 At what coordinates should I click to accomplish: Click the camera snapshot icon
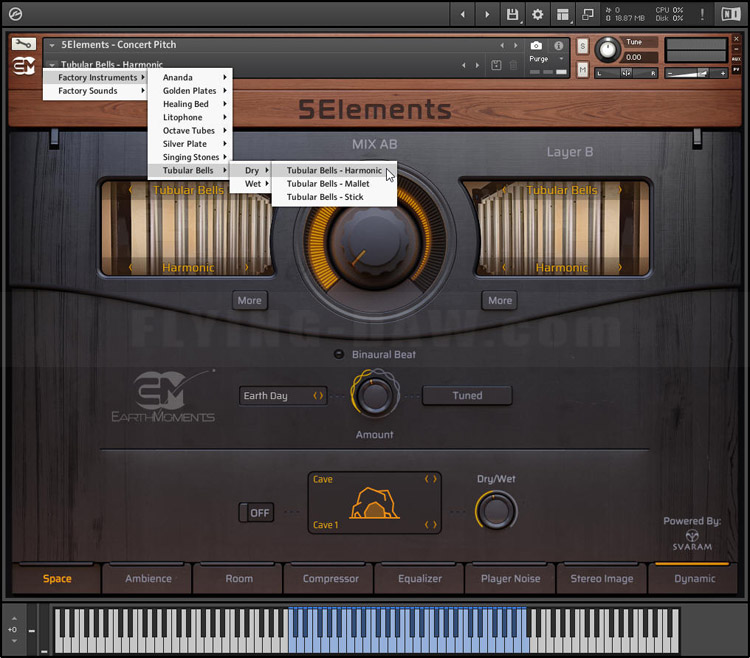(x=536, y=46)
